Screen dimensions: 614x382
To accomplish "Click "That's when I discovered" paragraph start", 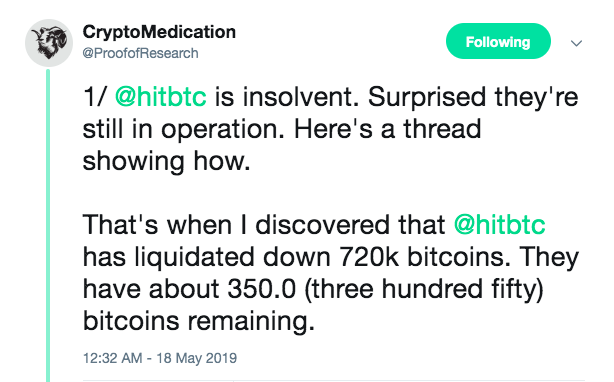I will [x=227, y=225].
